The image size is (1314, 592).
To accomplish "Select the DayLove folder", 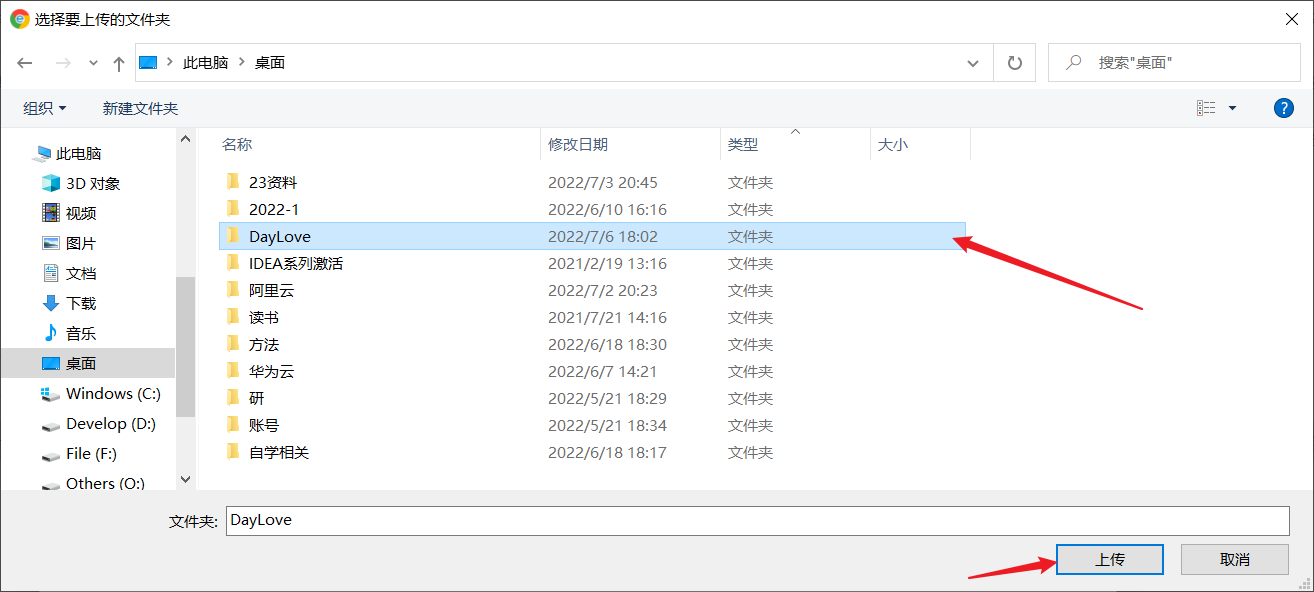I will 592,237.
